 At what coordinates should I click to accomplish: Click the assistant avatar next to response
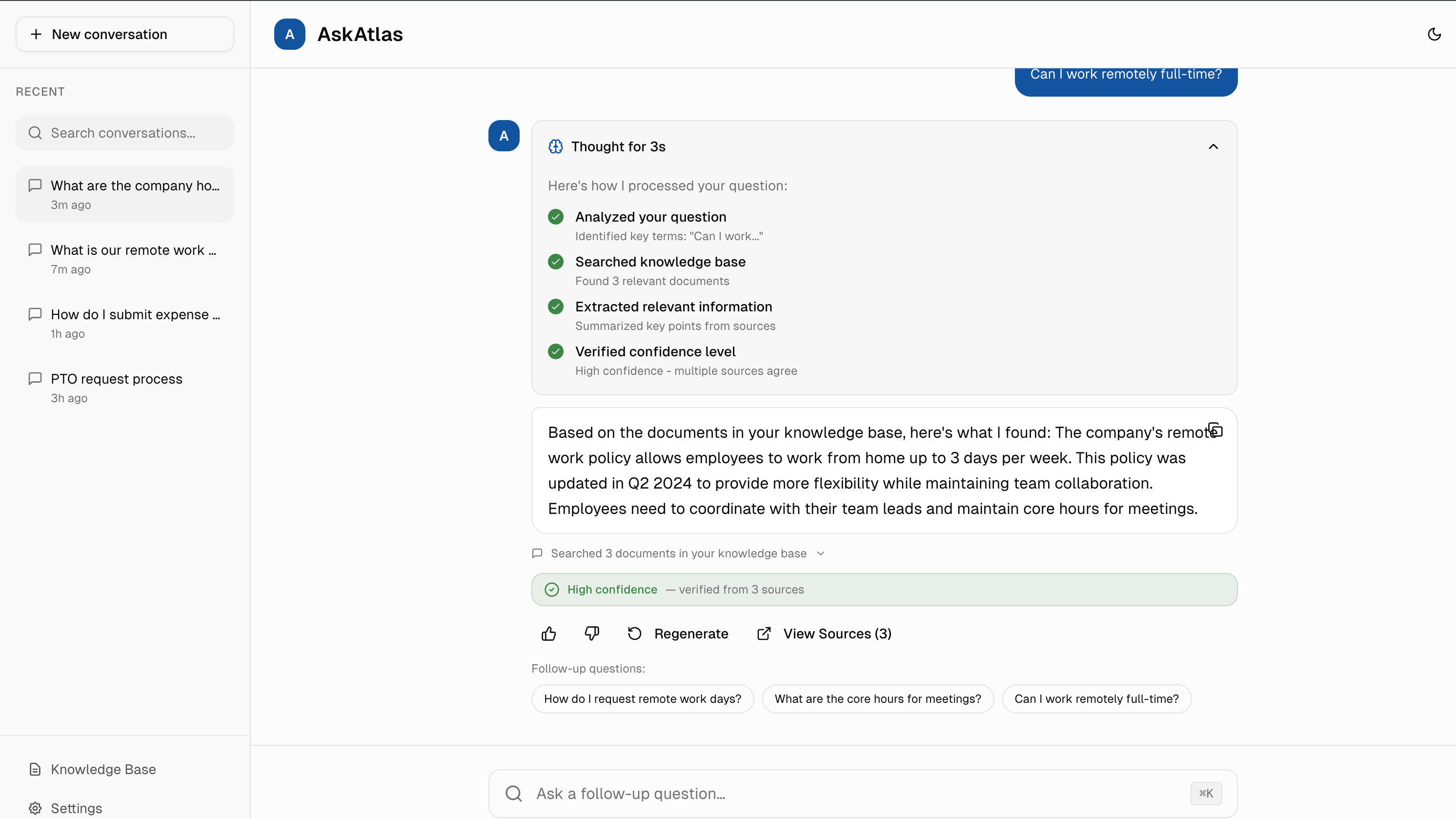click(504, 136)
